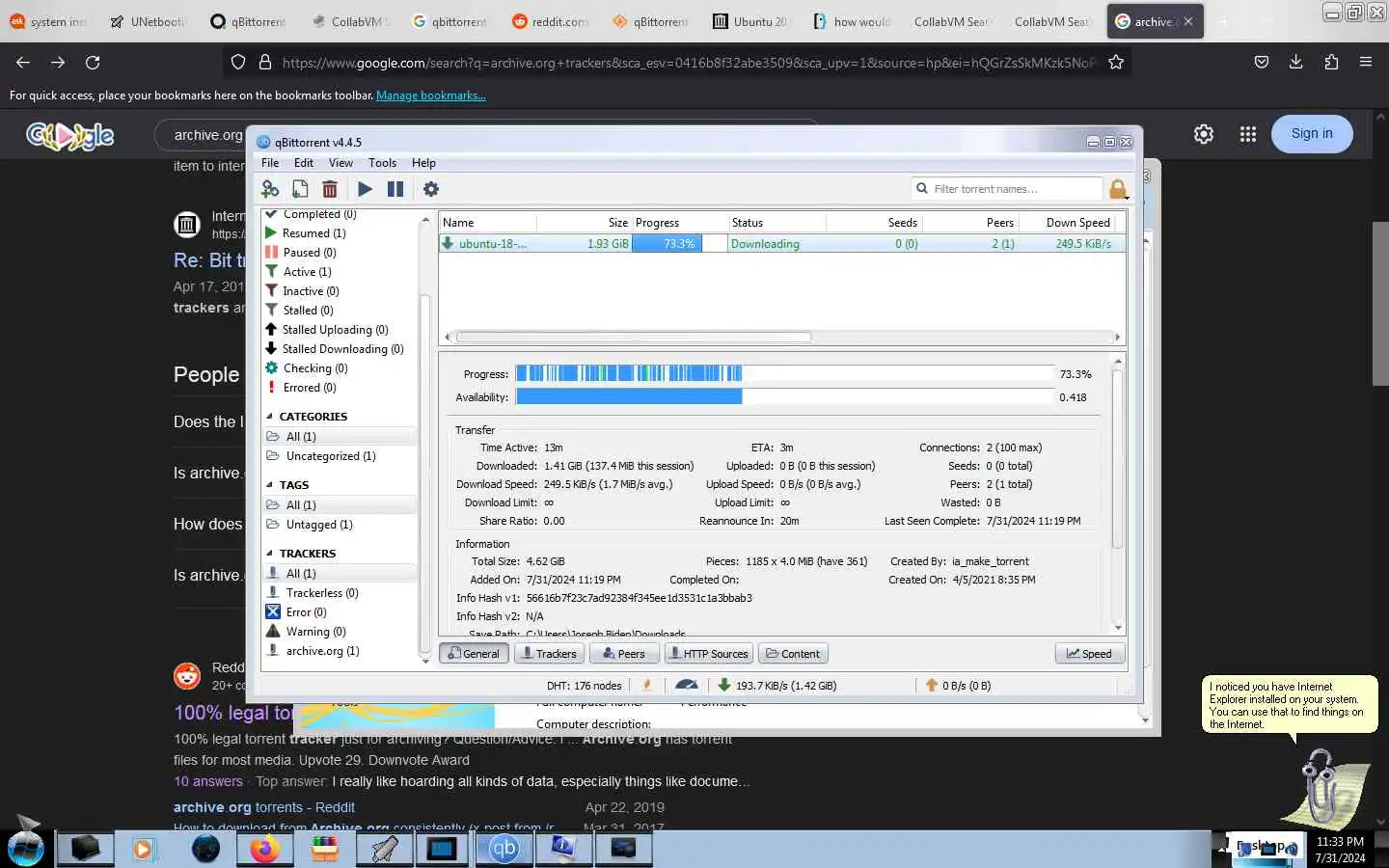This screenshot has width=1389, height=868.
Task: Select archive.org (1) tracker filter
Action: coord(322,651)
